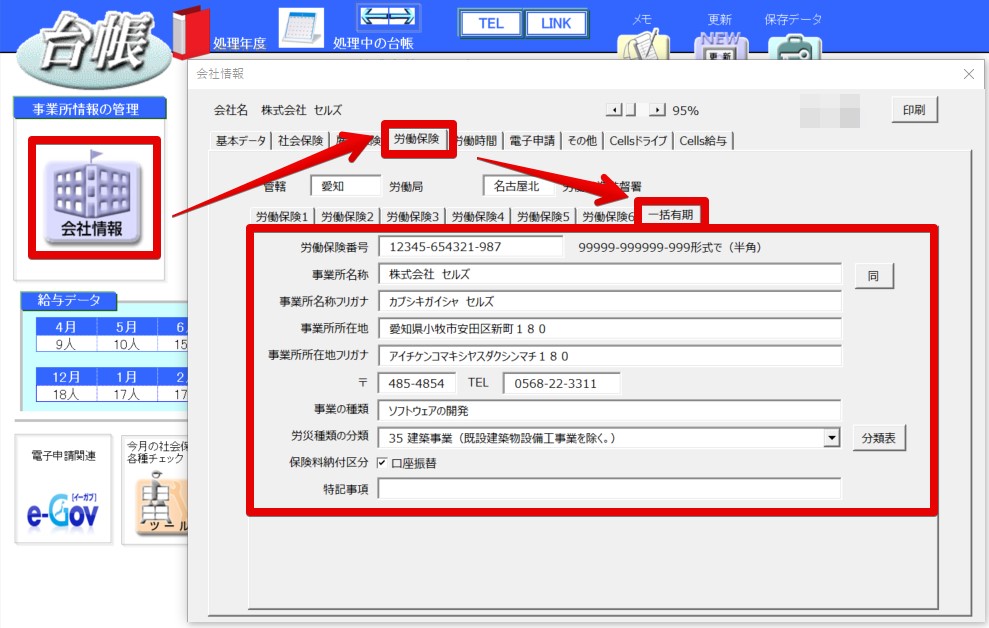Select the 労働保険4 sub-tab
989x628 pixels.
(x=478, y=216)
